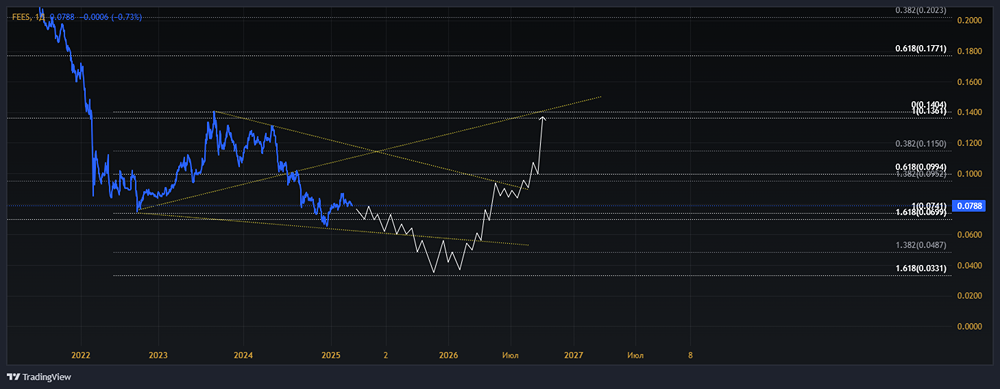Click the white forecast arrowhead near 0.1400
Screen dimensions: 1000x389
[543, 118]
